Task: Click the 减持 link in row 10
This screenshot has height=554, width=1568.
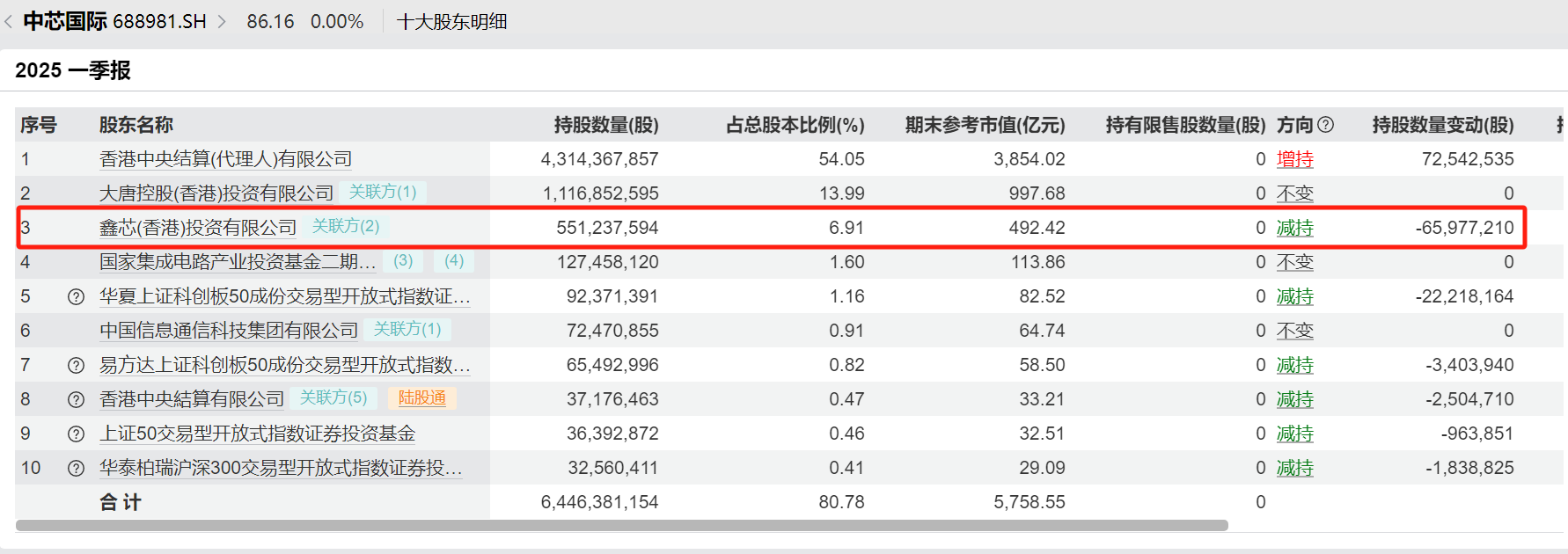Action: click(x=1295, y=468)
